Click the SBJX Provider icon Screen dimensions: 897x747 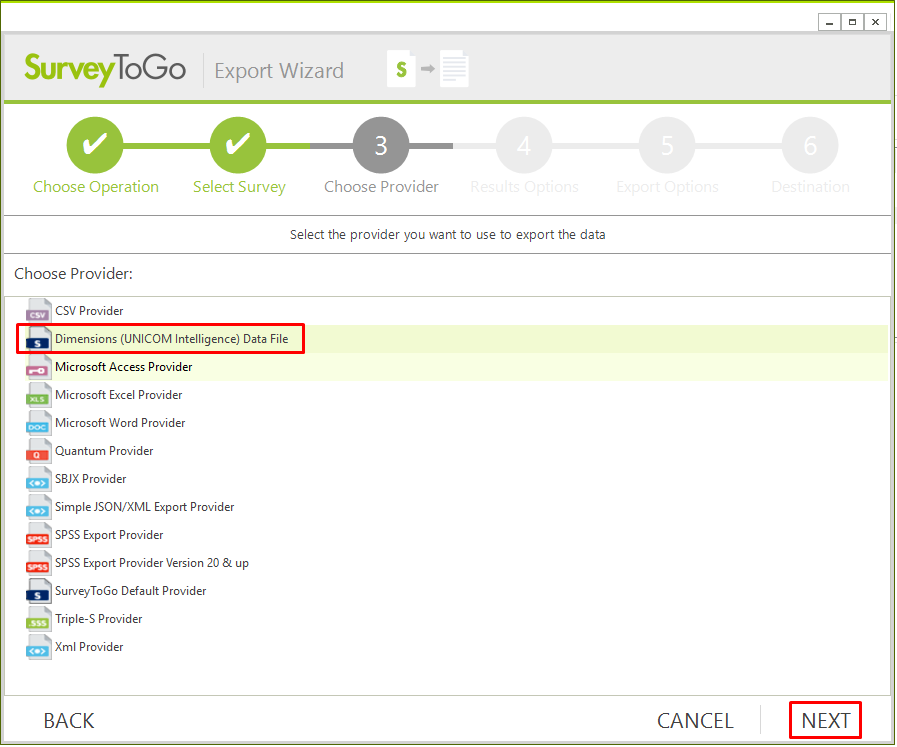[38, 479]
